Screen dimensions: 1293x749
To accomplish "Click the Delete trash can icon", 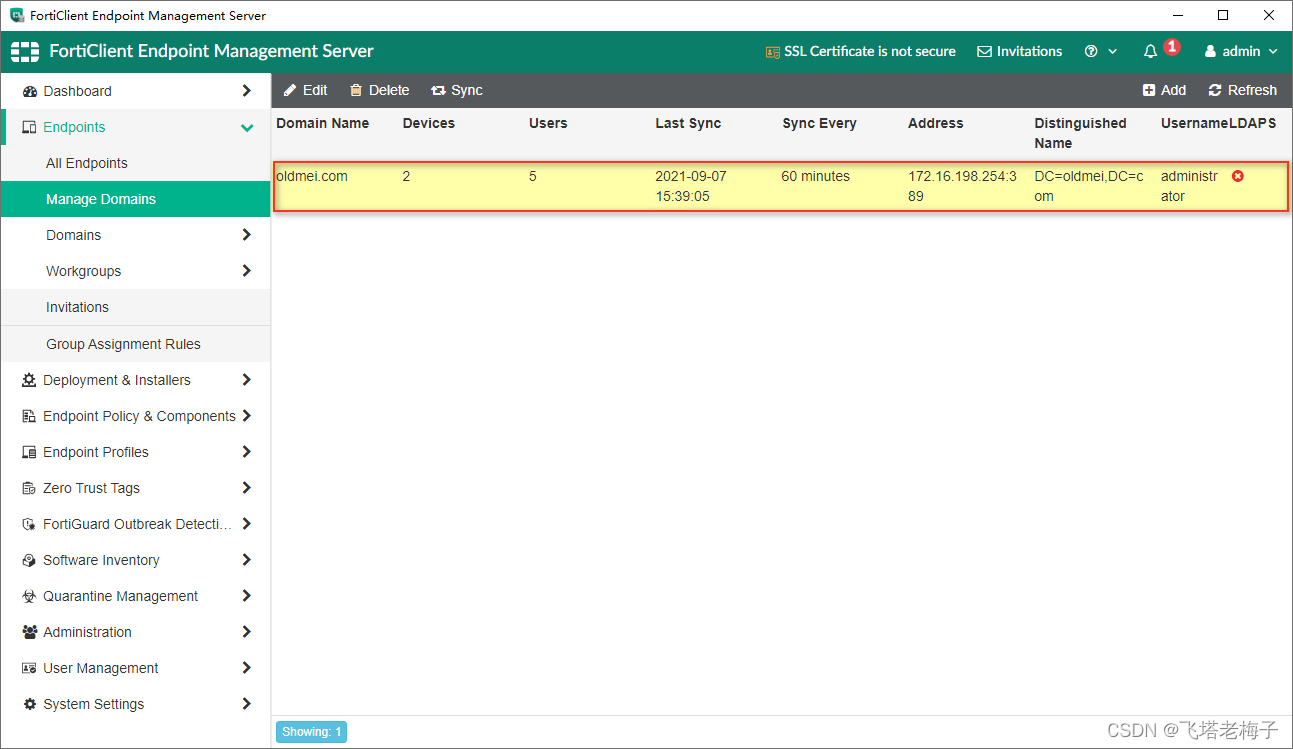I will click(356, 90).
